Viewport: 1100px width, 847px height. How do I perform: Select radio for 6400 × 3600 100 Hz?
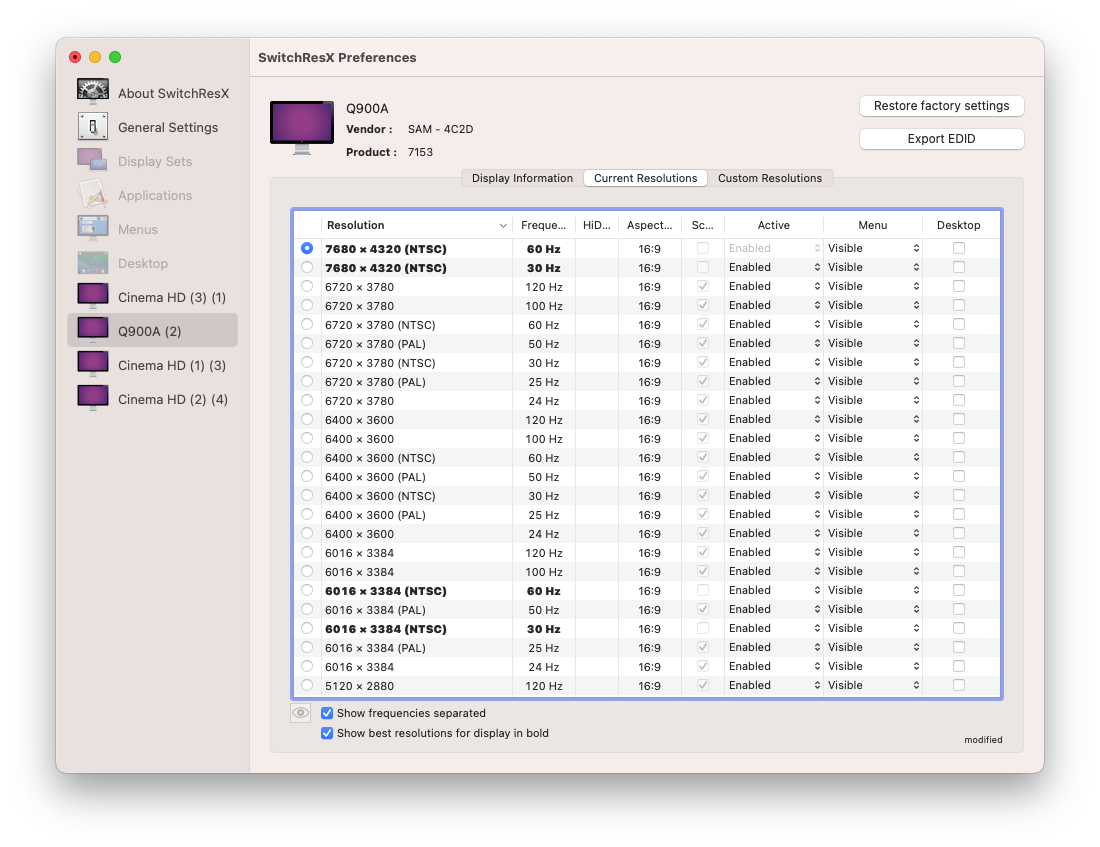click(307, 439)
